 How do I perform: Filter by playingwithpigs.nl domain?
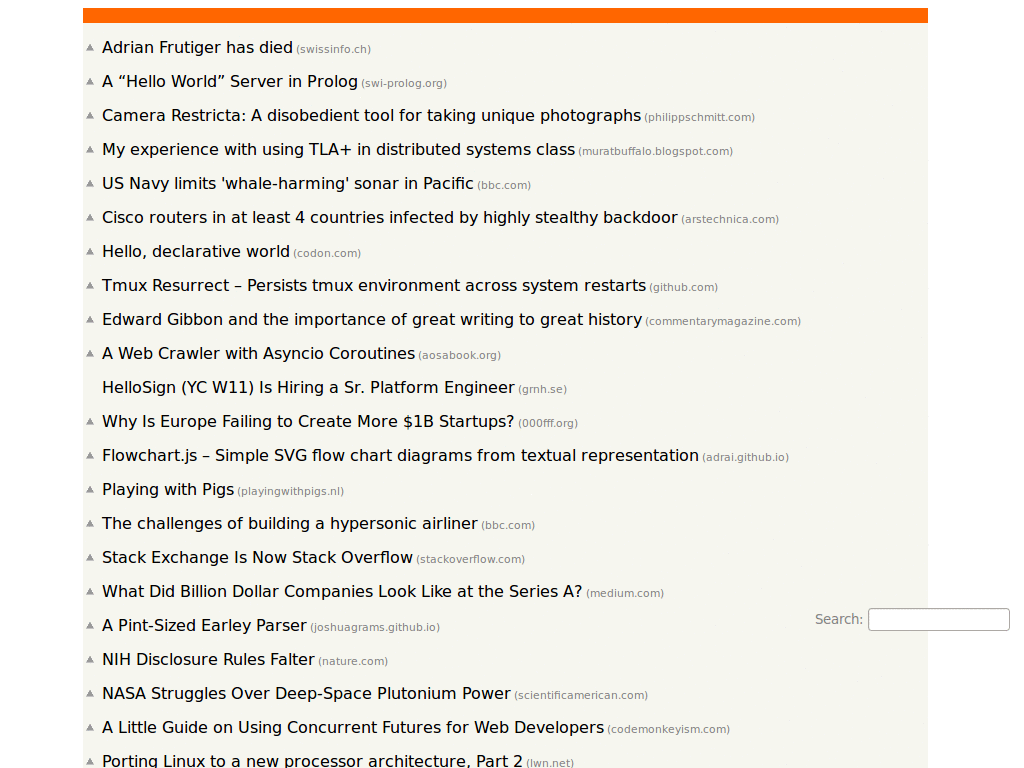(x=291, y=491)
